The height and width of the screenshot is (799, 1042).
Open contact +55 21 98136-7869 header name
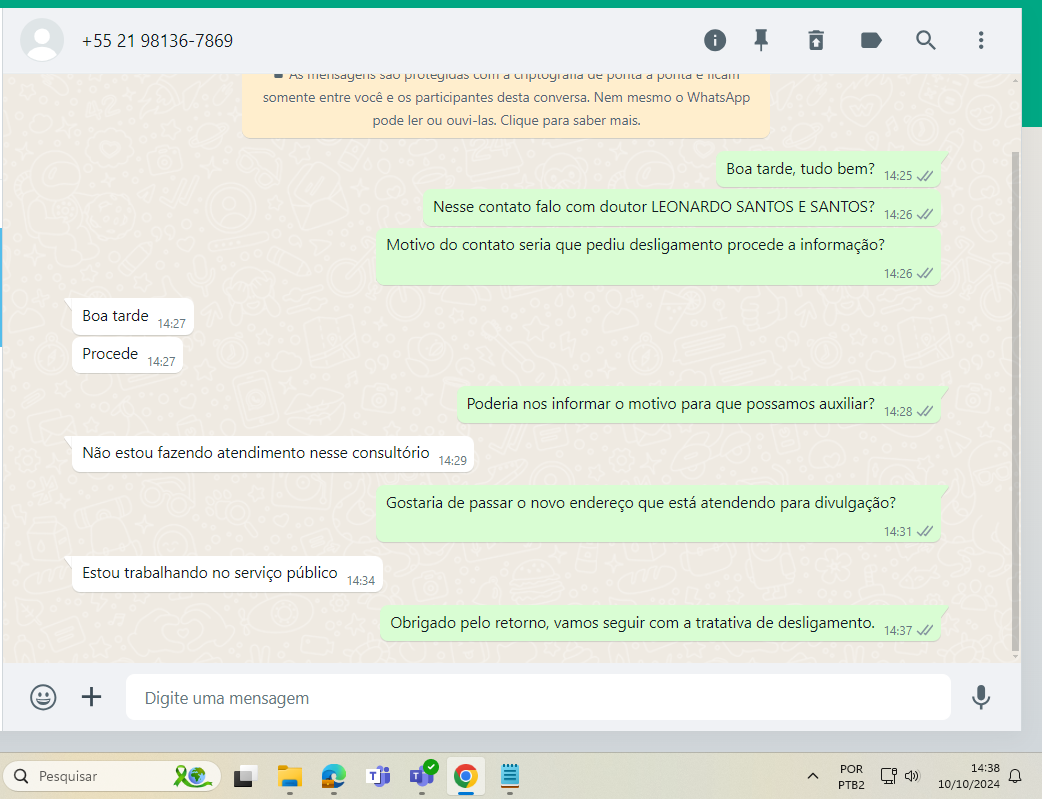pos(157,41)
